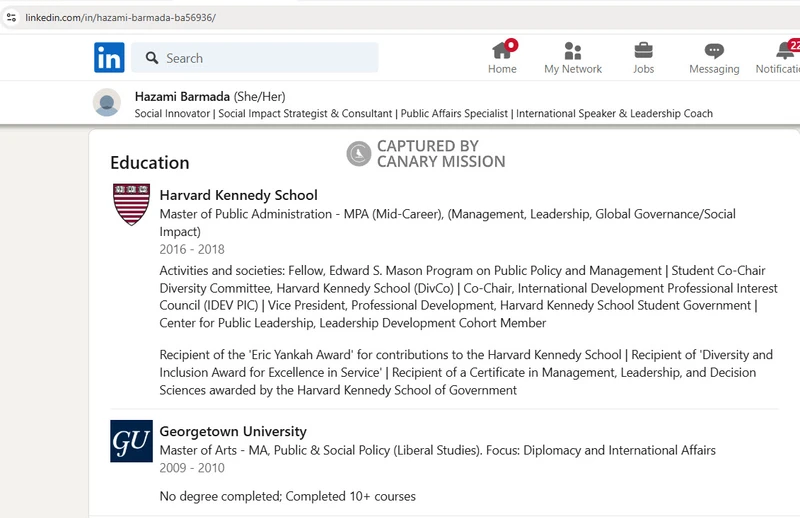Screen dimensions: 800x518
Task: Click 'No degree completed; Completed 10+ courses' text
Action: click(288, 496)
